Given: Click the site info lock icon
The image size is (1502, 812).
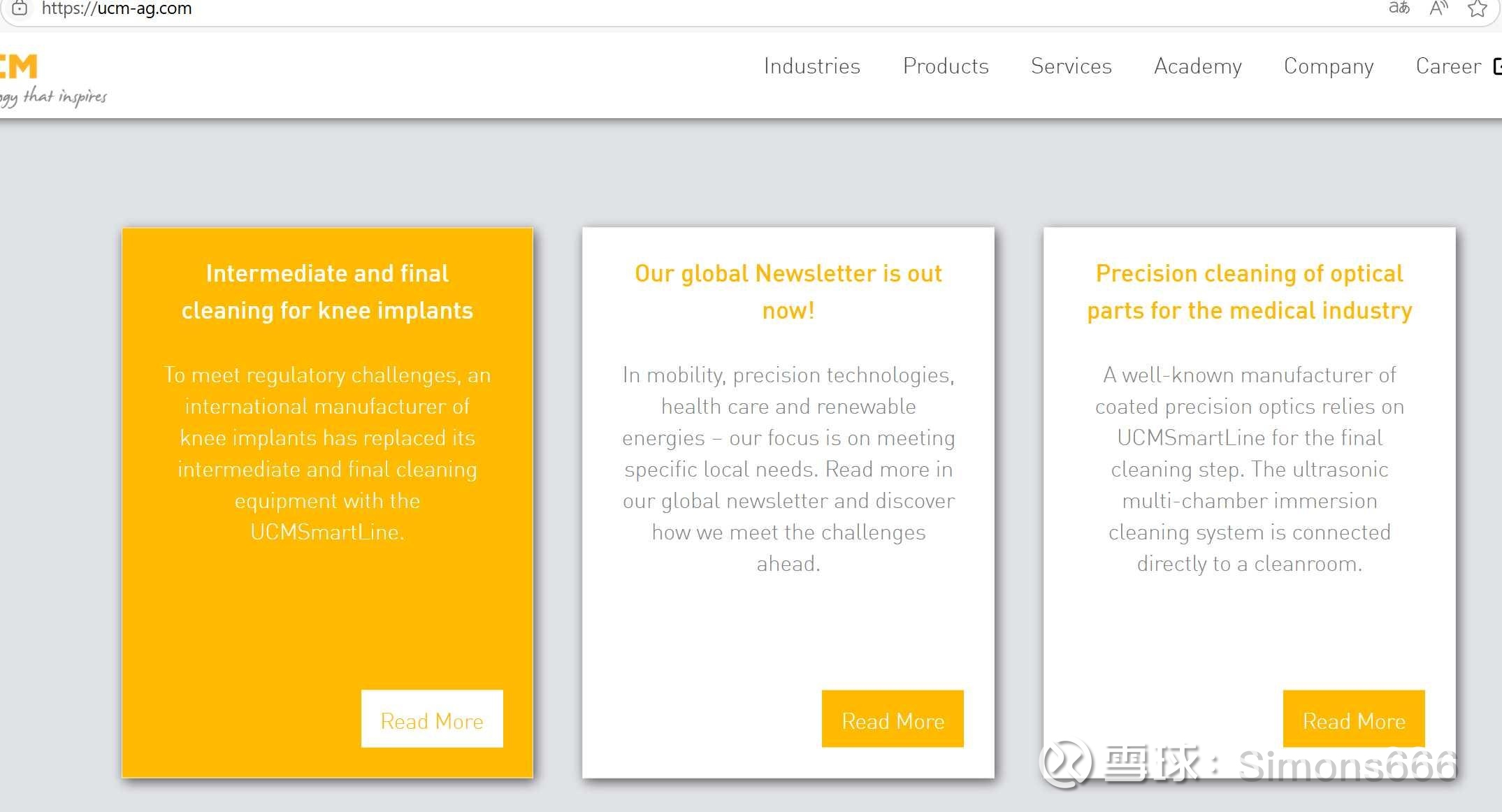Looking at the screenshot, I should click(20, 8).
